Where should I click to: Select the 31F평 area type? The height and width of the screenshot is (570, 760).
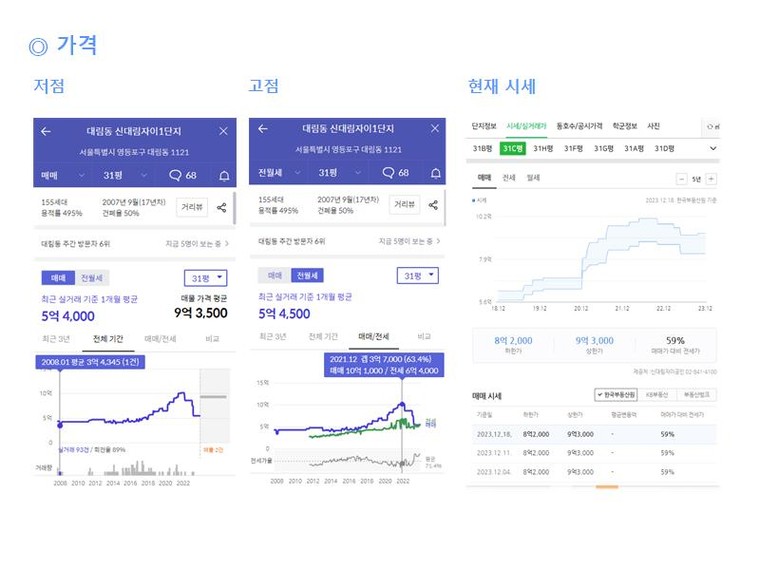[573, 148]
